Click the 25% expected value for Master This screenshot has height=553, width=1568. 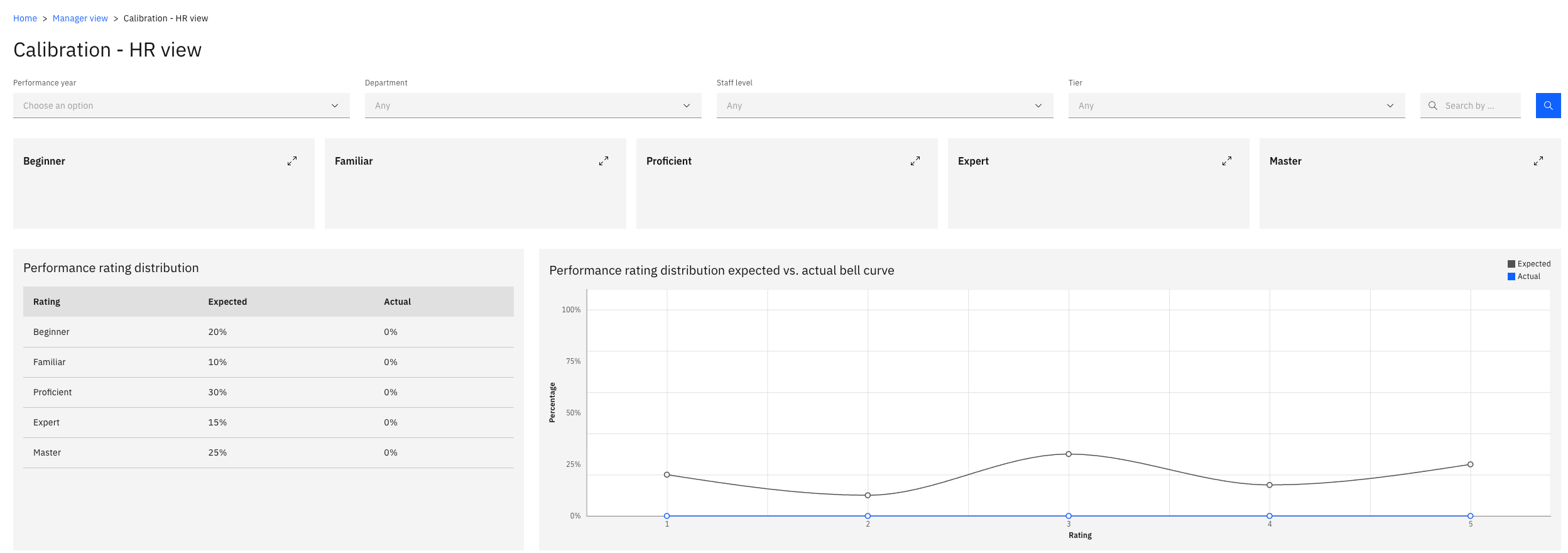click(x=217, y=452)
